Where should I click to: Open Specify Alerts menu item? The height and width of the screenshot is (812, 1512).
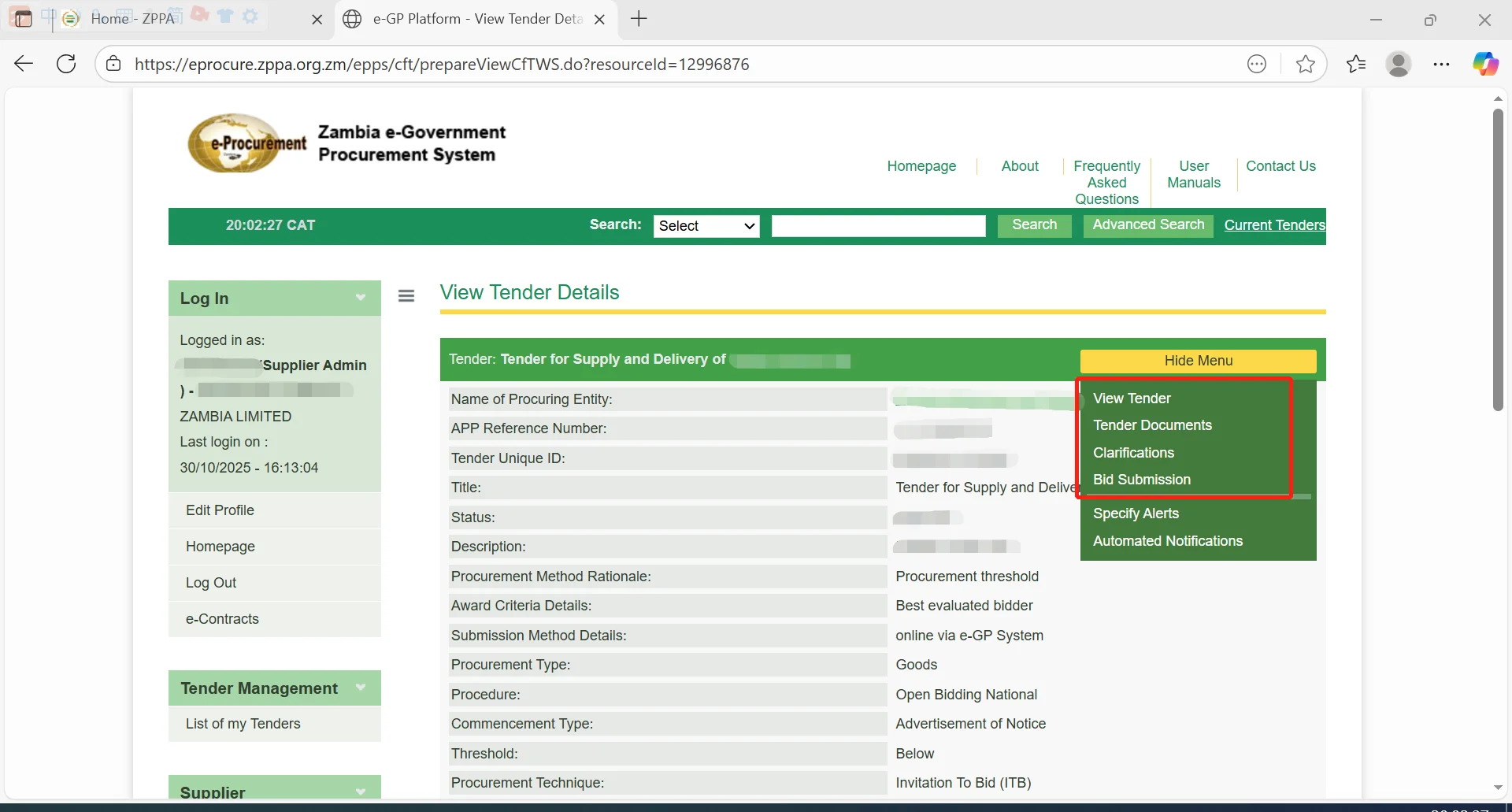point(1136,514)
